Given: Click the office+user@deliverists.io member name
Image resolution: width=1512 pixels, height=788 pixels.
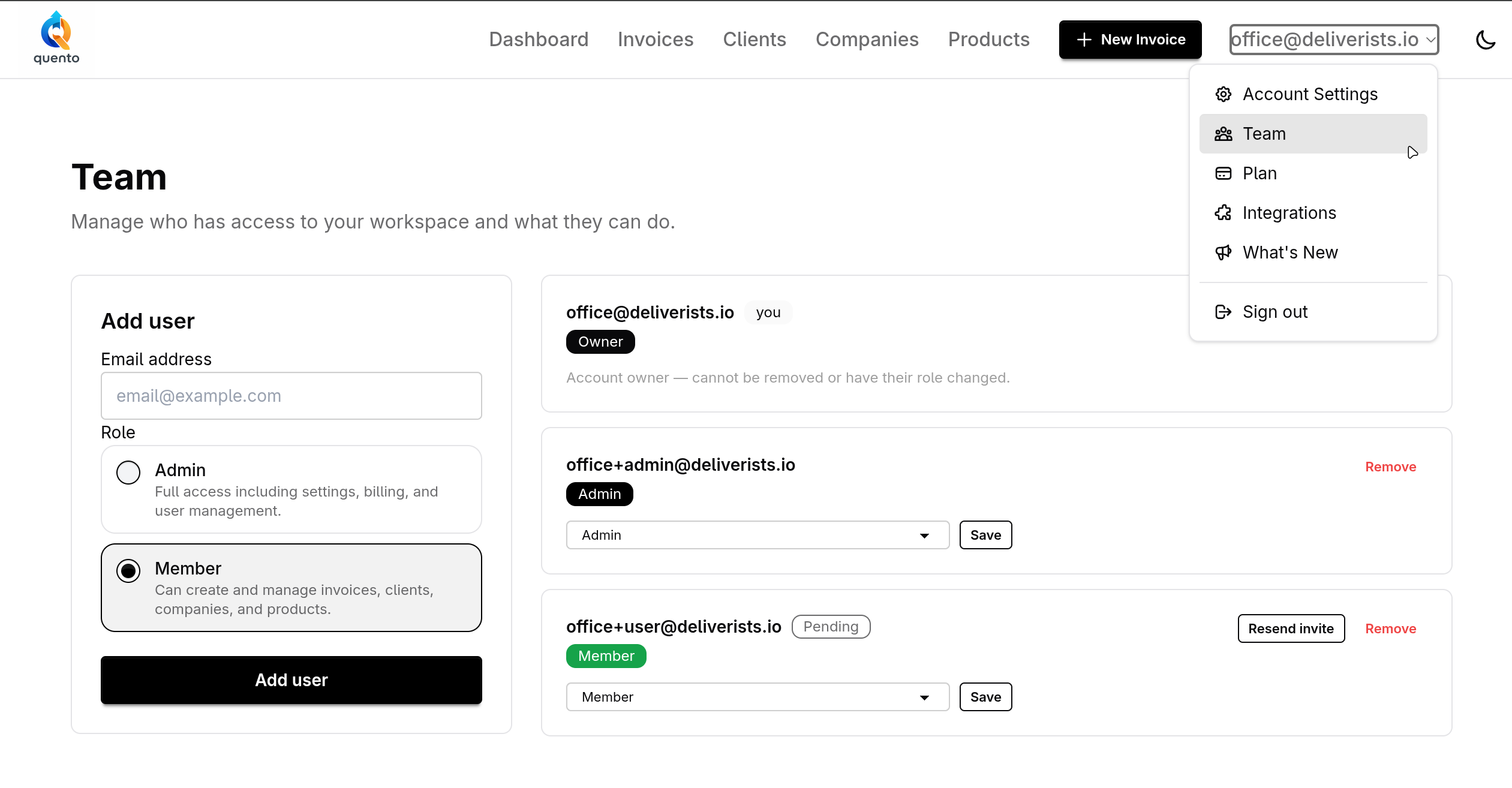Looking at the screenshot, I should (x=674, y=627).
